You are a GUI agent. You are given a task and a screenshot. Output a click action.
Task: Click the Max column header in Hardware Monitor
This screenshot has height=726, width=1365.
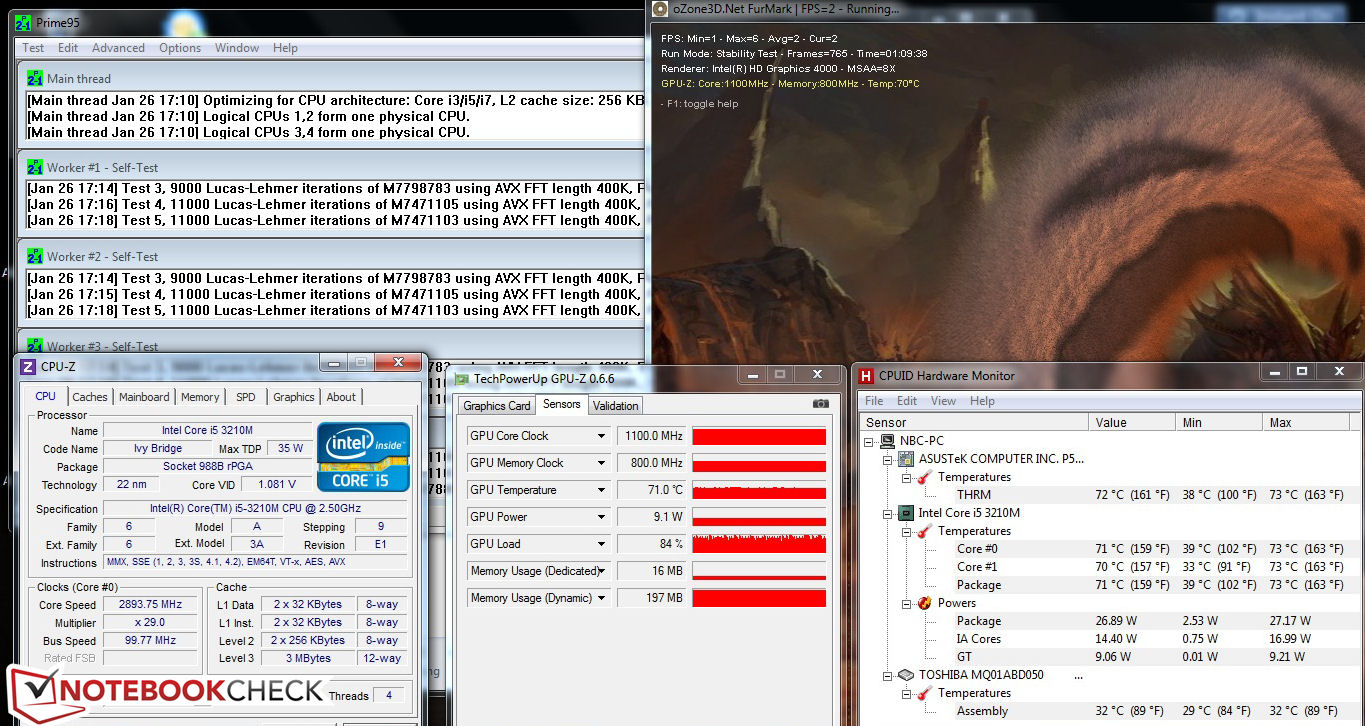pos(1311,423)
